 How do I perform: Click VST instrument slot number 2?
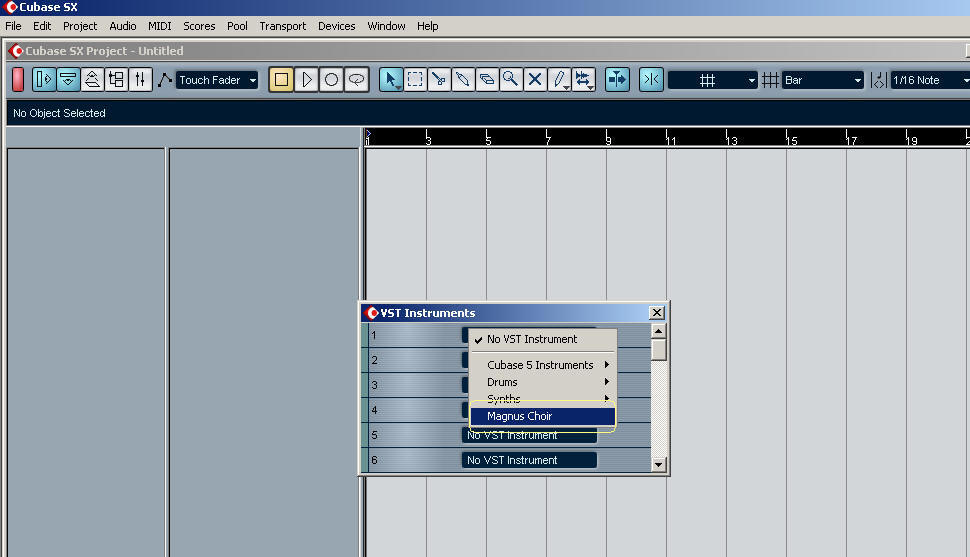(374, 360)
